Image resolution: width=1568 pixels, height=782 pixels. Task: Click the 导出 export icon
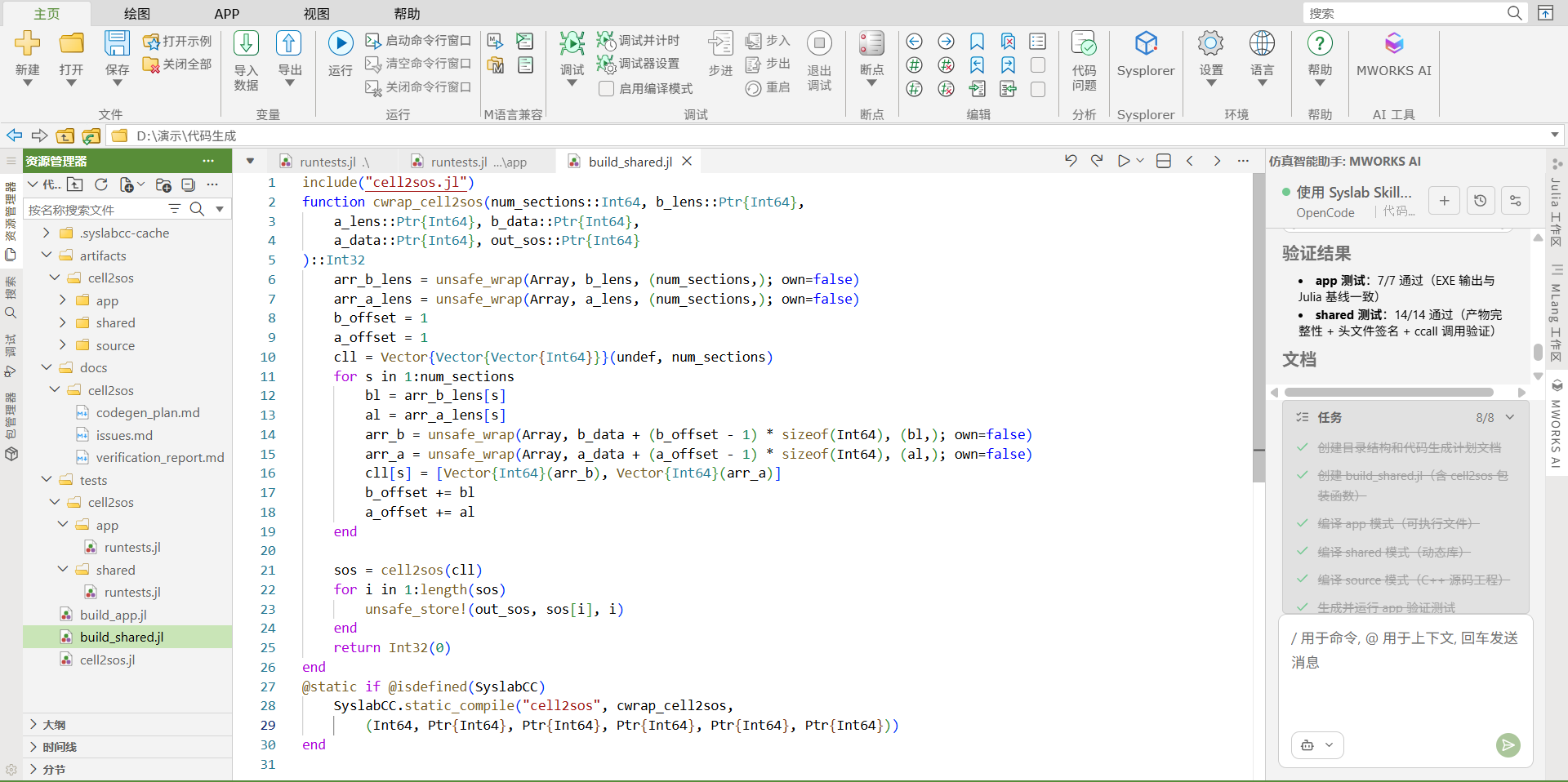[289, 43]
